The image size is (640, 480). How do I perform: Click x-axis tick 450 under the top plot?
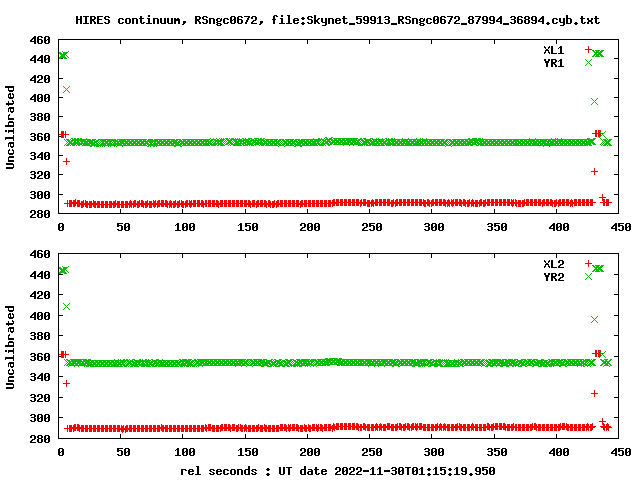pos(621,227)
